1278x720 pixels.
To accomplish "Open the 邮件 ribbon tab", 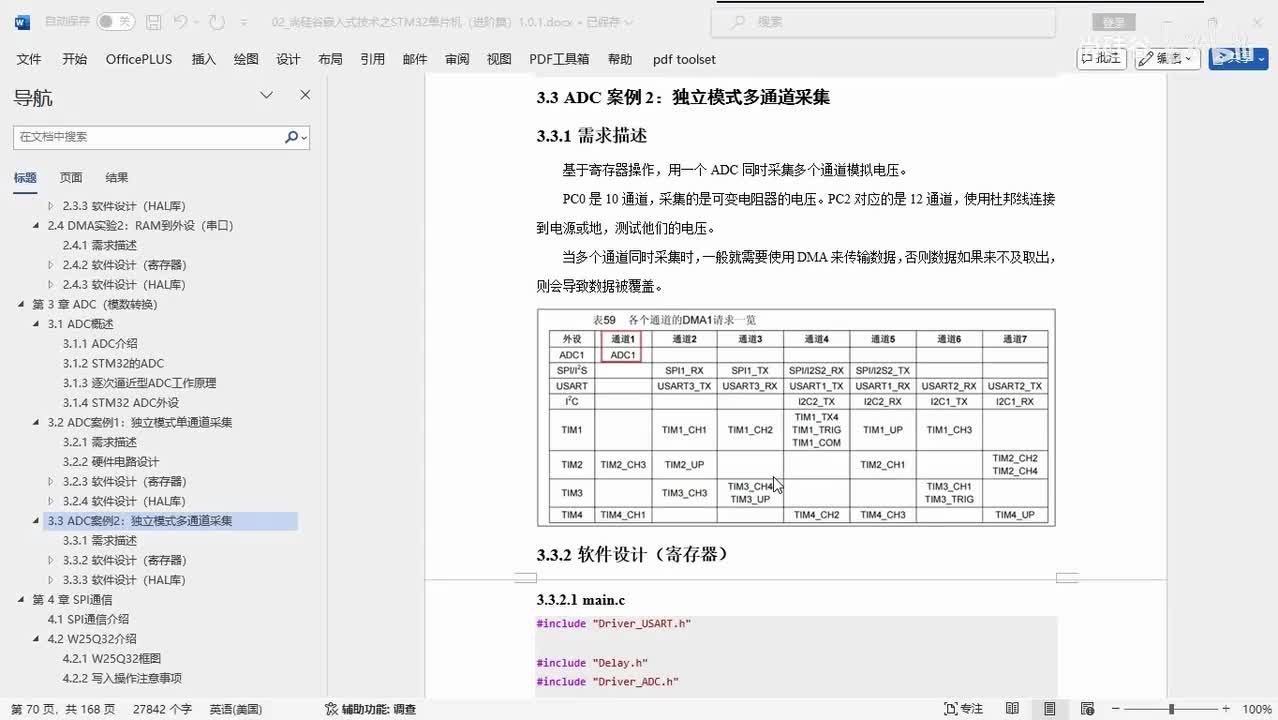I will click(415, 59).
